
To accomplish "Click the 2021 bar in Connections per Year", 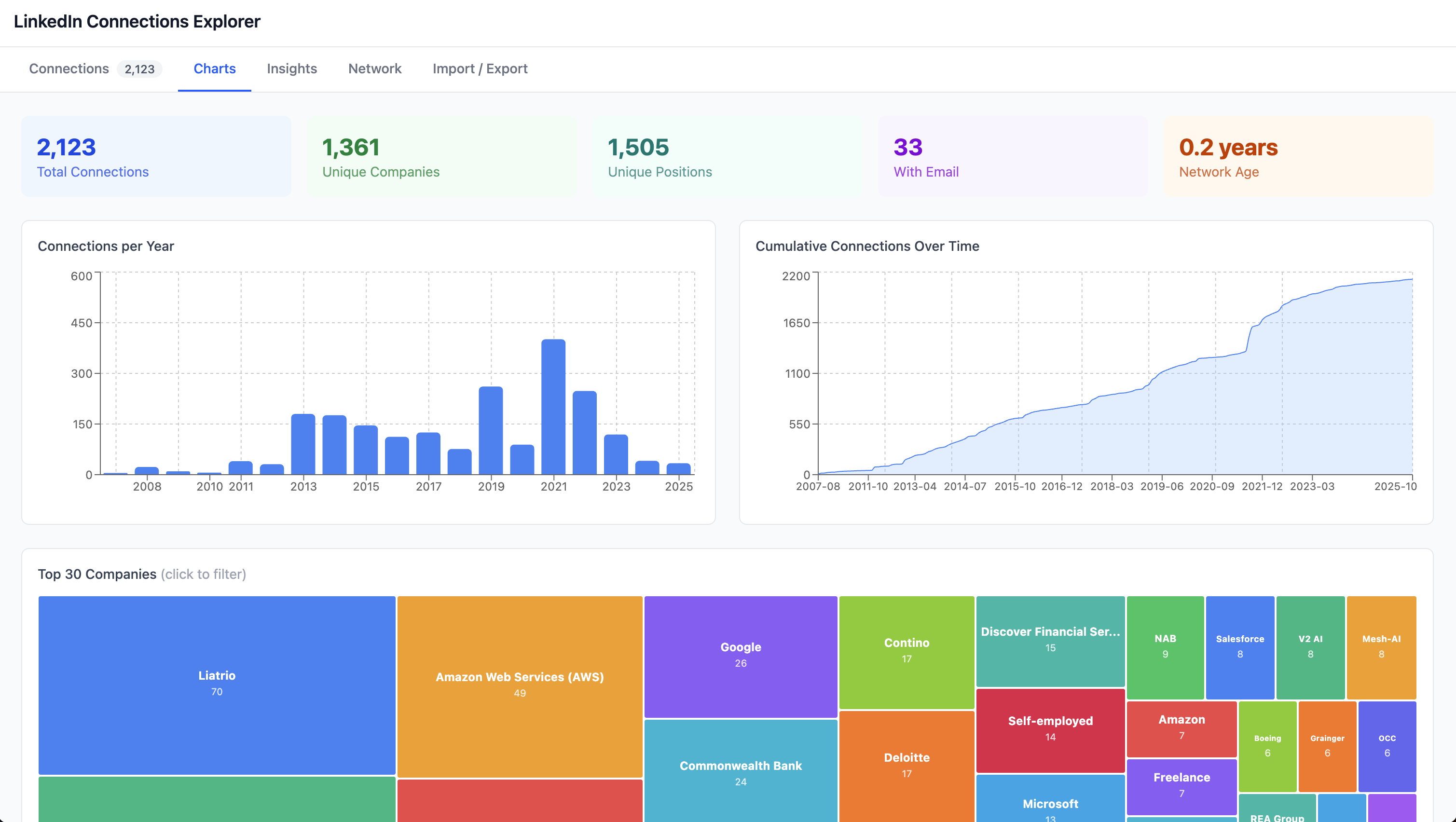I will 553,407.
